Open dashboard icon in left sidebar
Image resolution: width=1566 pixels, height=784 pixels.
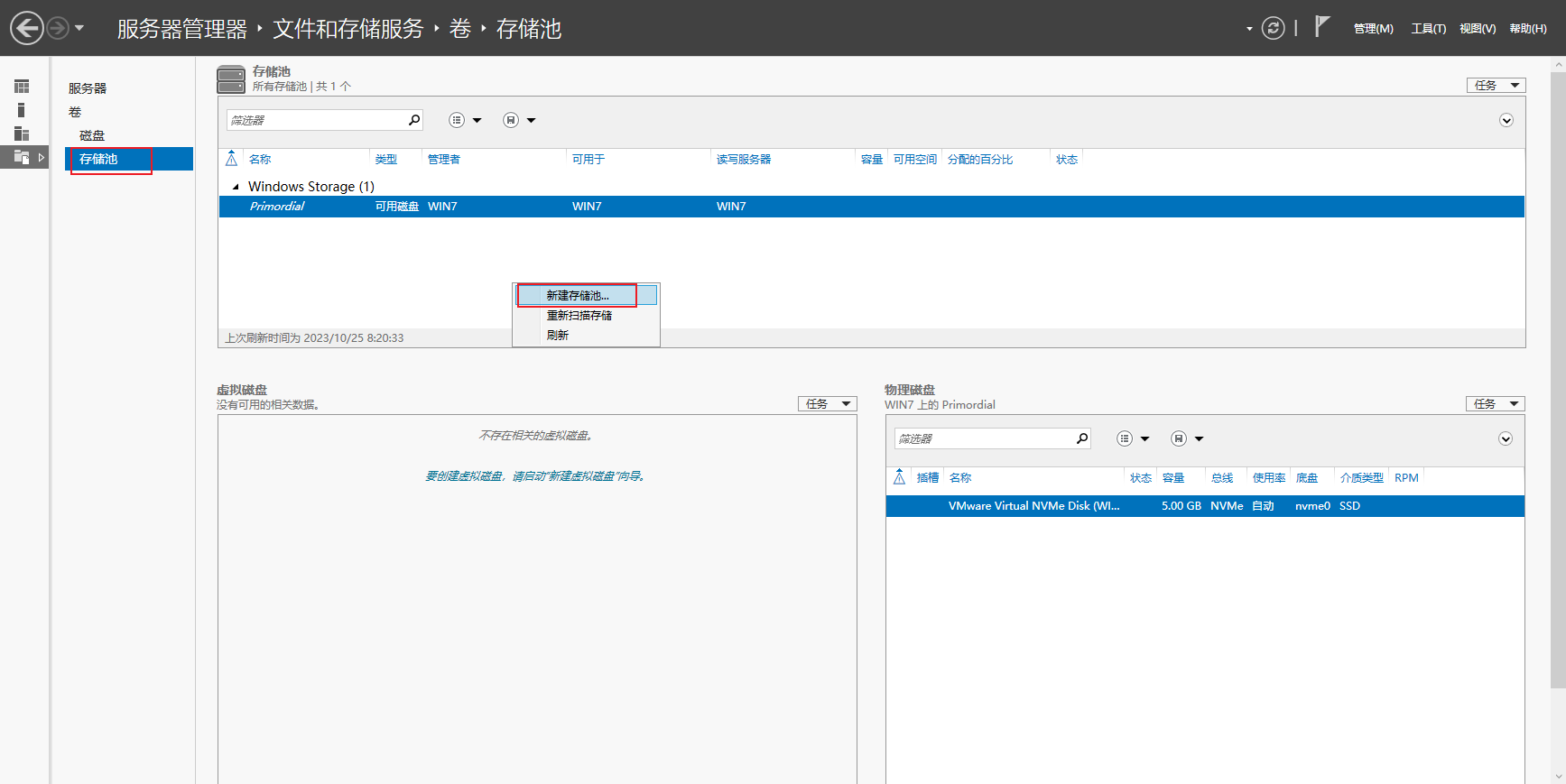coord(22,87)
